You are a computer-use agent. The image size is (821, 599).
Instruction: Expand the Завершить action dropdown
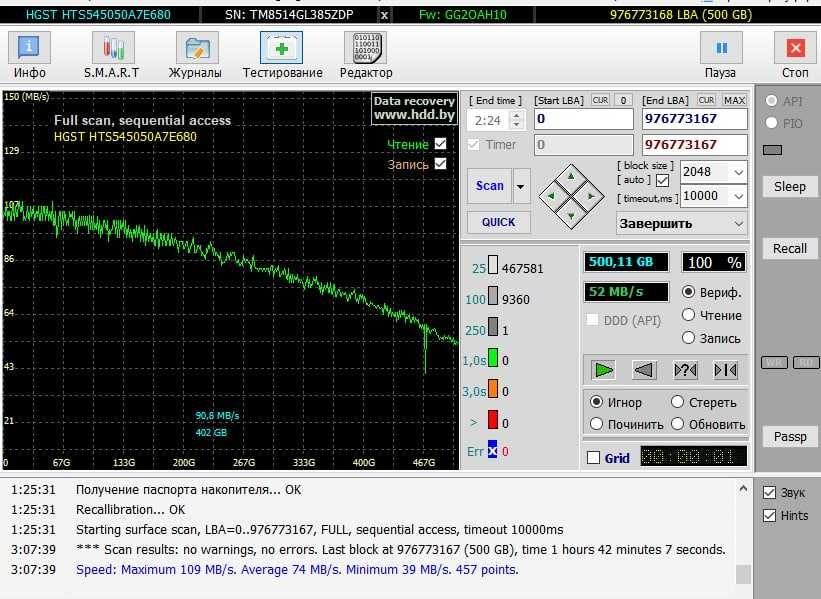(738, 224)
